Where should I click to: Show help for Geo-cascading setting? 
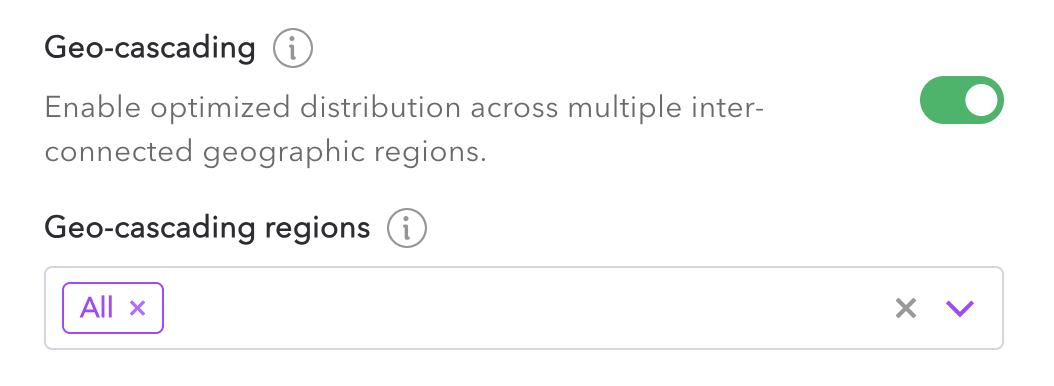pyautogui.click(x=293, y=48)
